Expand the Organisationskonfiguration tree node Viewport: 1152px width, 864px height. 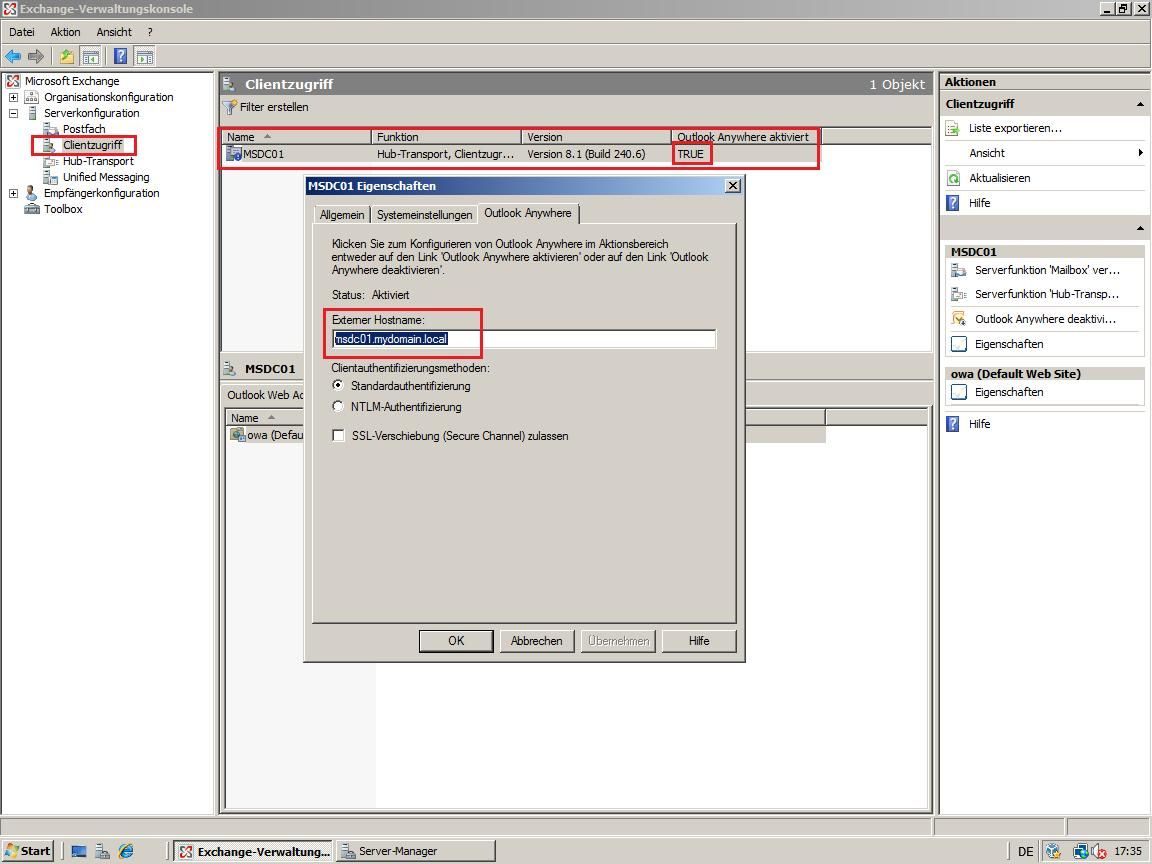13,97
